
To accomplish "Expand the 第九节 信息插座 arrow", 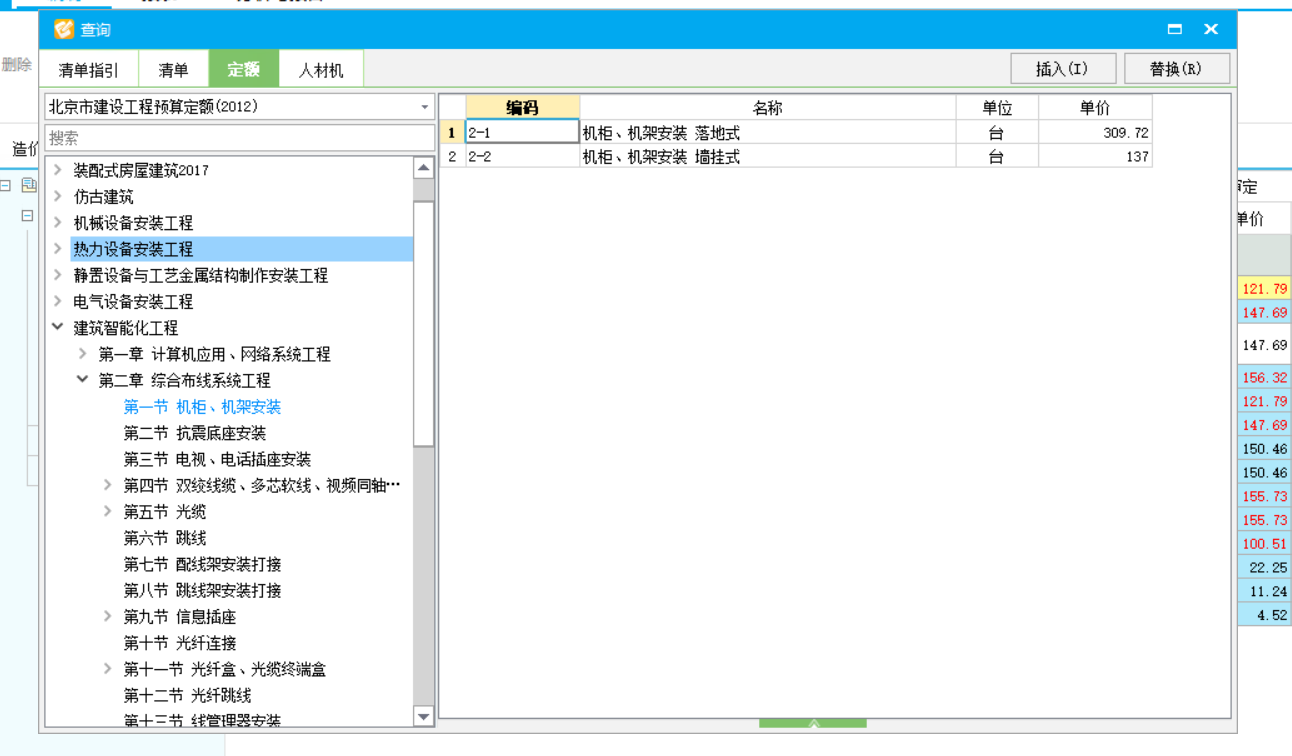I will (x=107, y=616).
